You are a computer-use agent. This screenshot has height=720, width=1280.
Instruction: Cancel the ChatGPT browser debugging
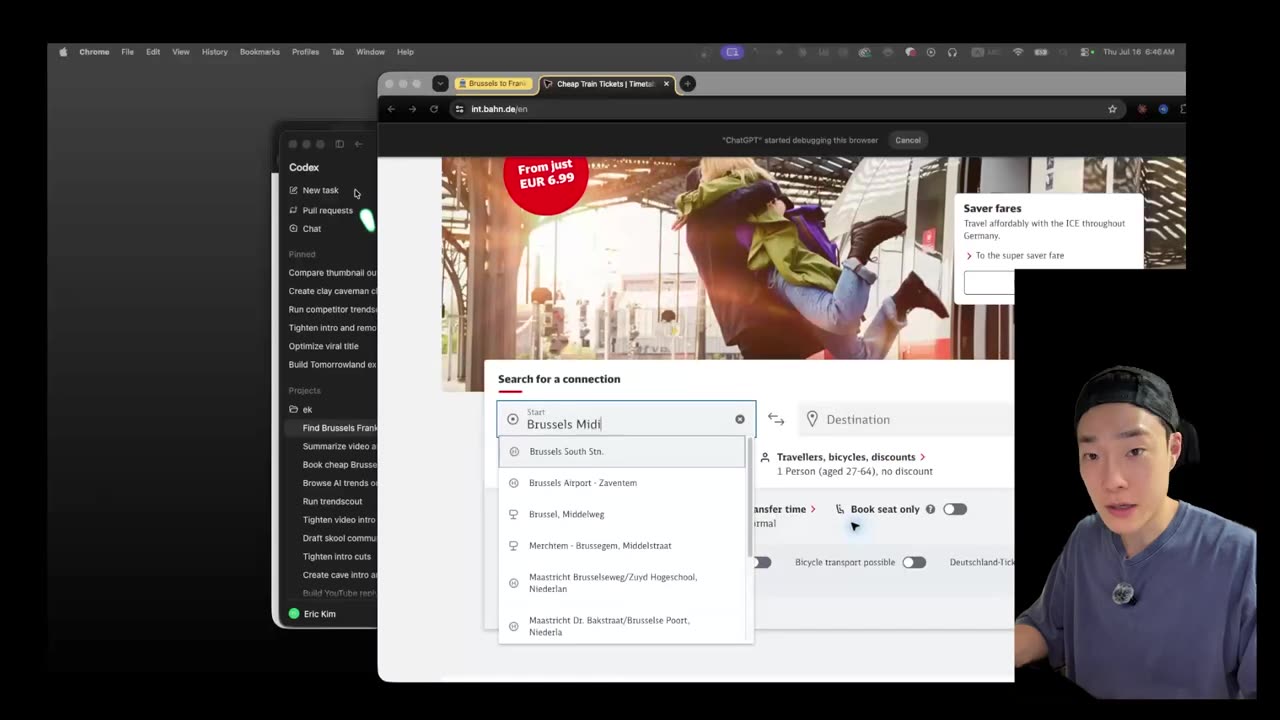[908, 140]
